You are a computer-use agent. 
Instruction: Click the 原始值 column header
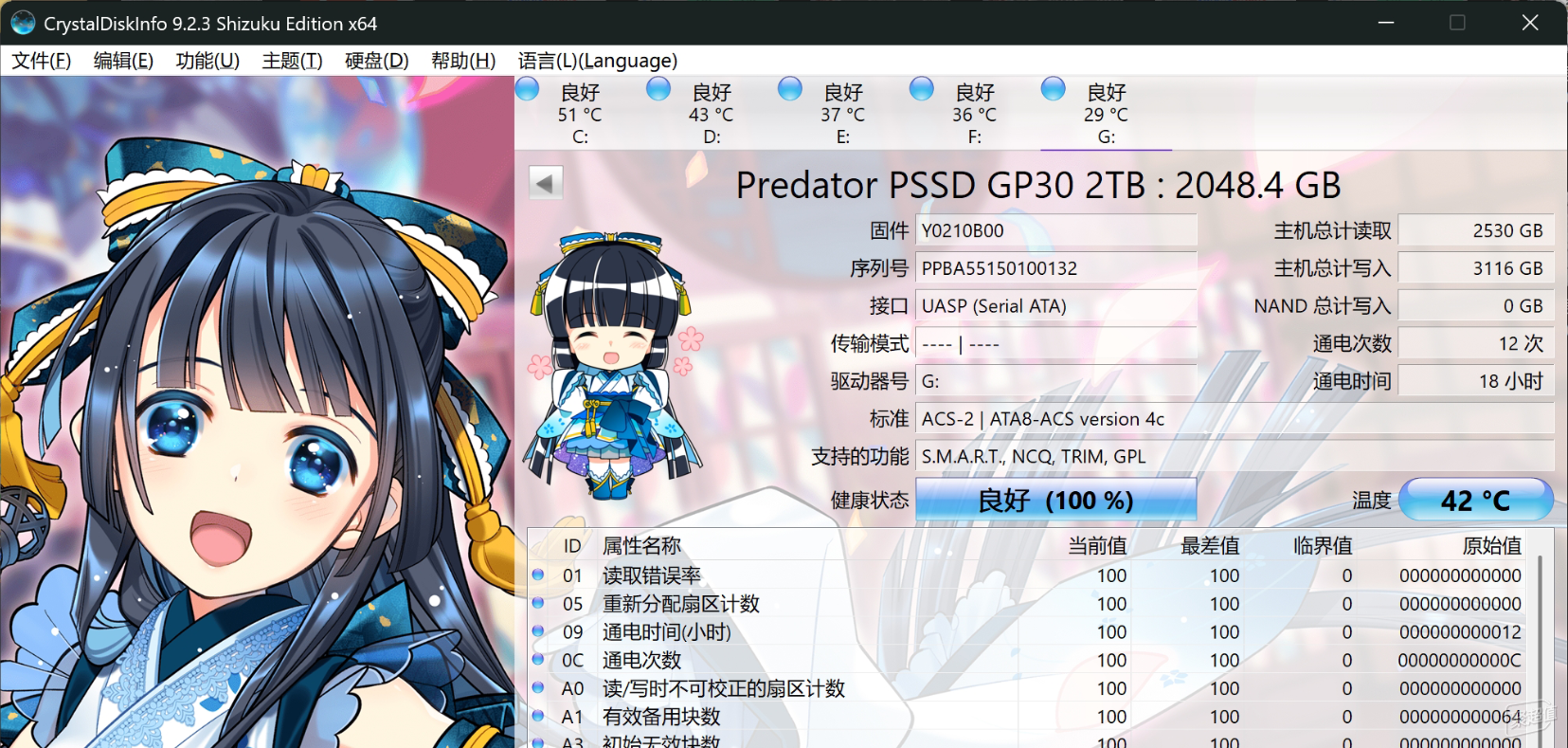tap(1492, 546)
